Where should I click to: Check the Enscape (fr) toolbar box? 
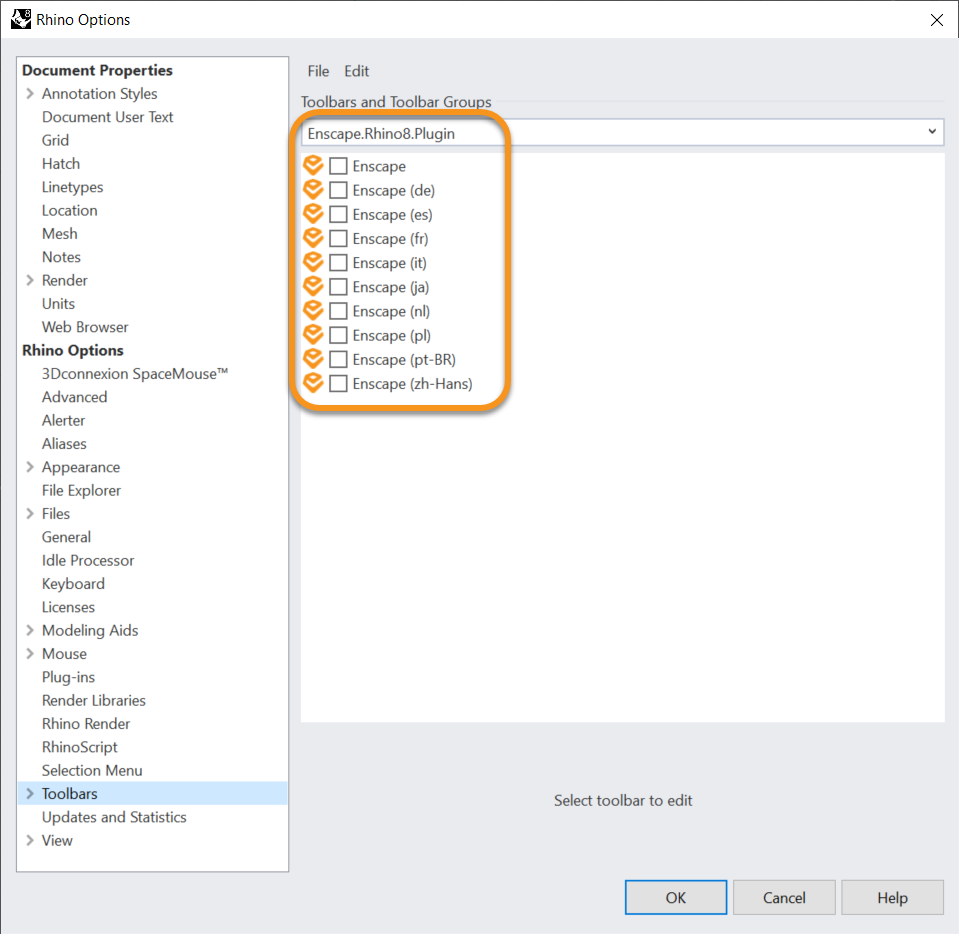(x=338, y=239)
